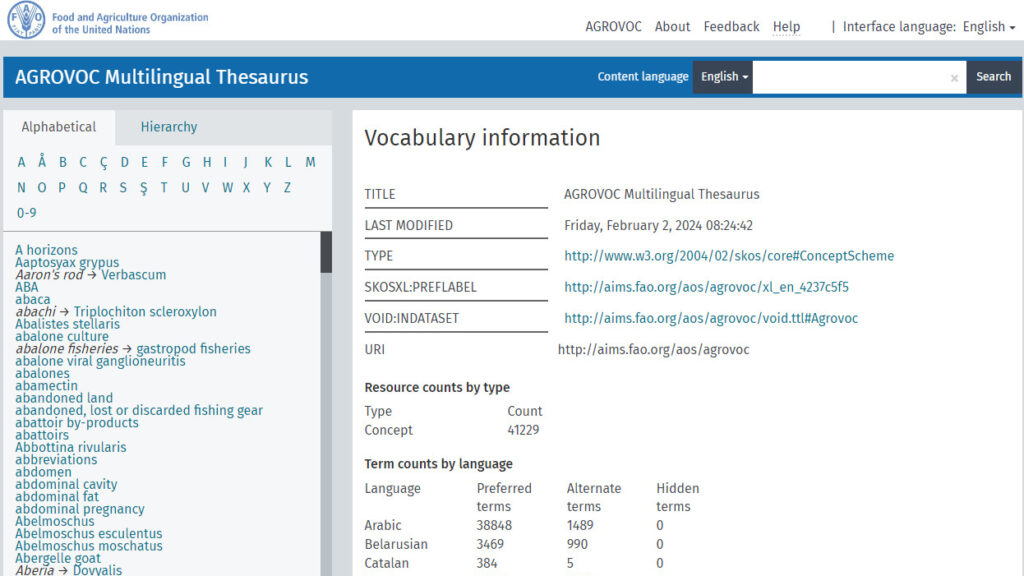Open the 'abdomen' concept

point(43,472)
